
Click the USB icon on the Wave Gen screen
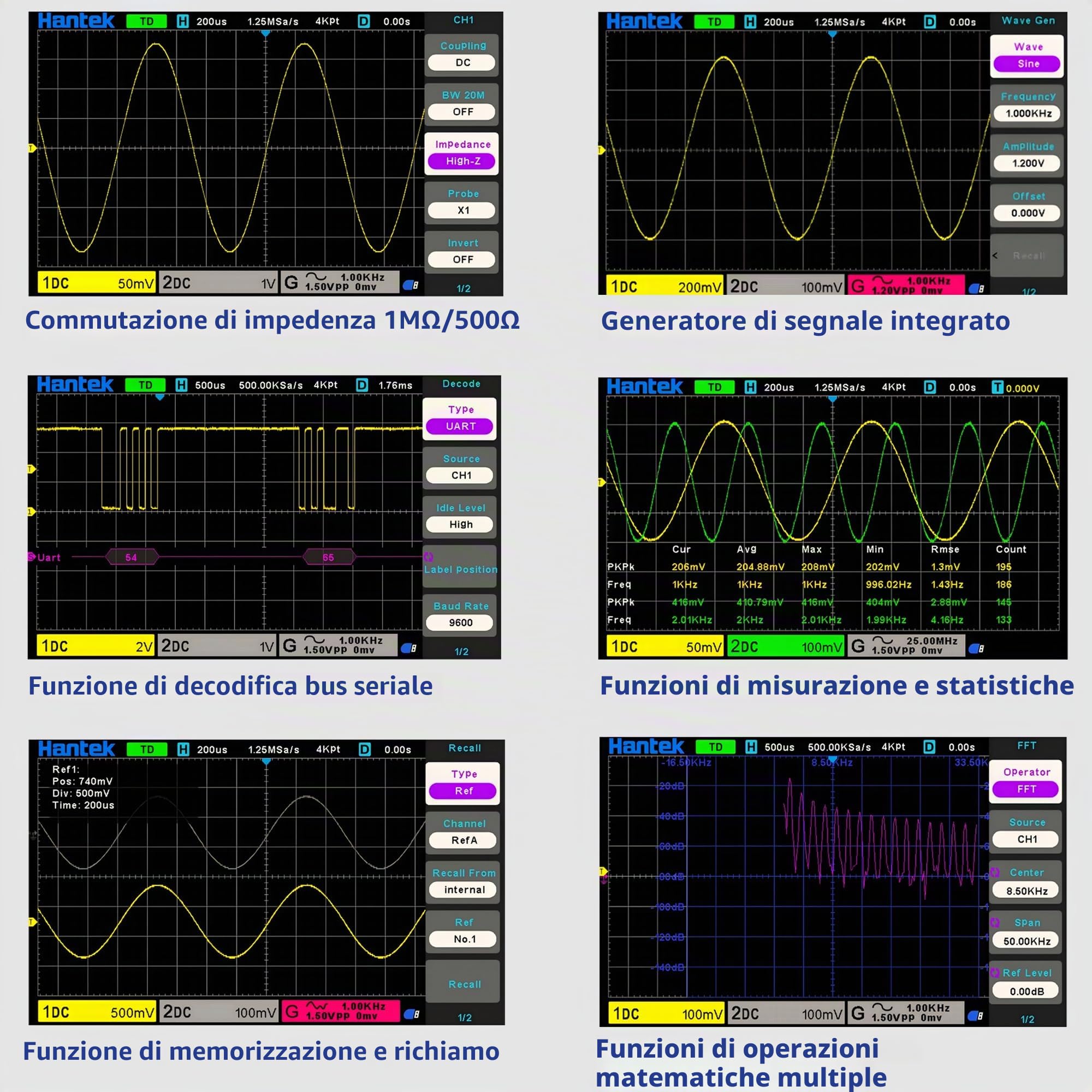tap(976, 289)
